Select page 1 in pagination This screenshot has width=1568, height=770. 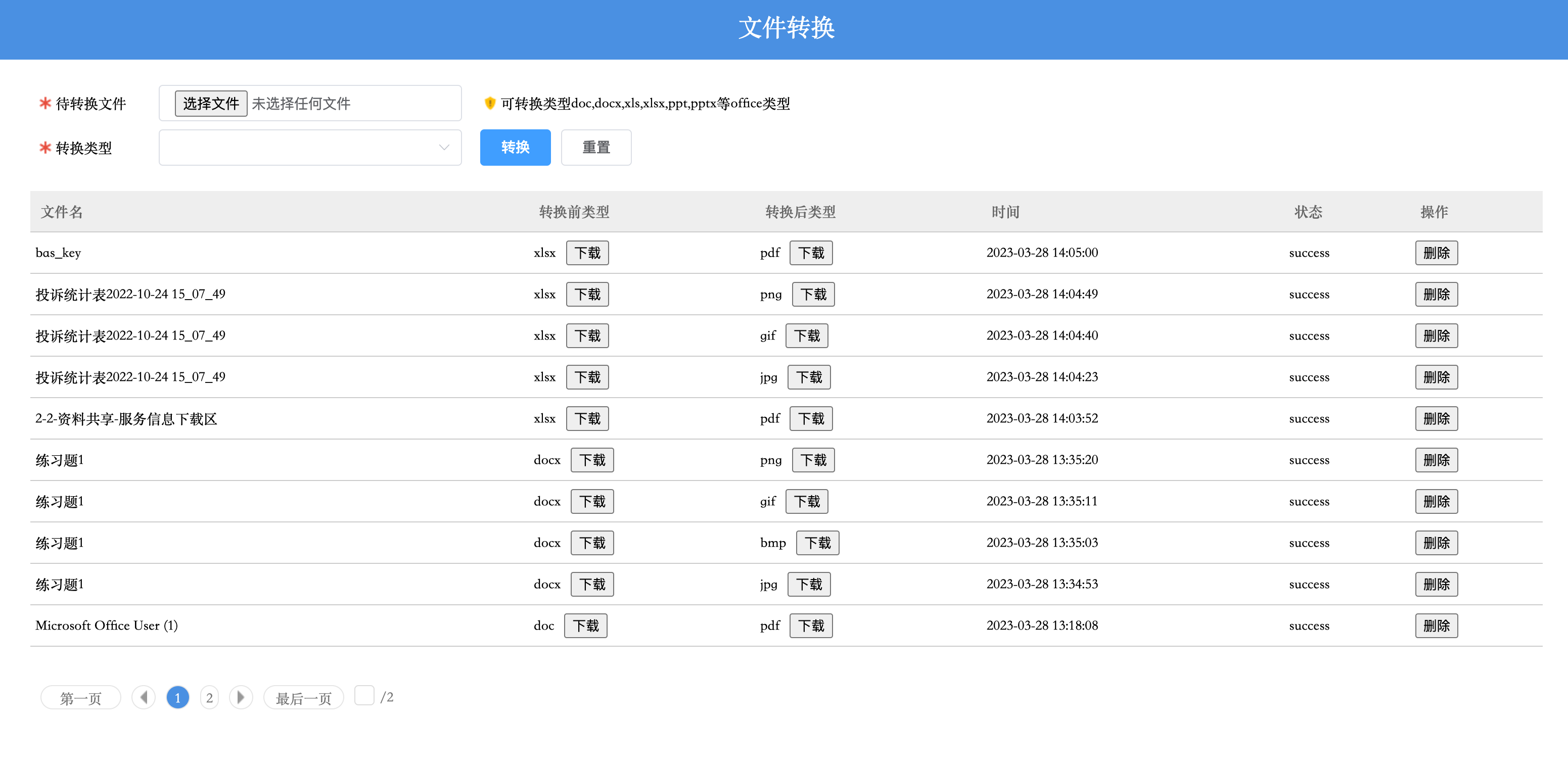(x=178, y=698)
